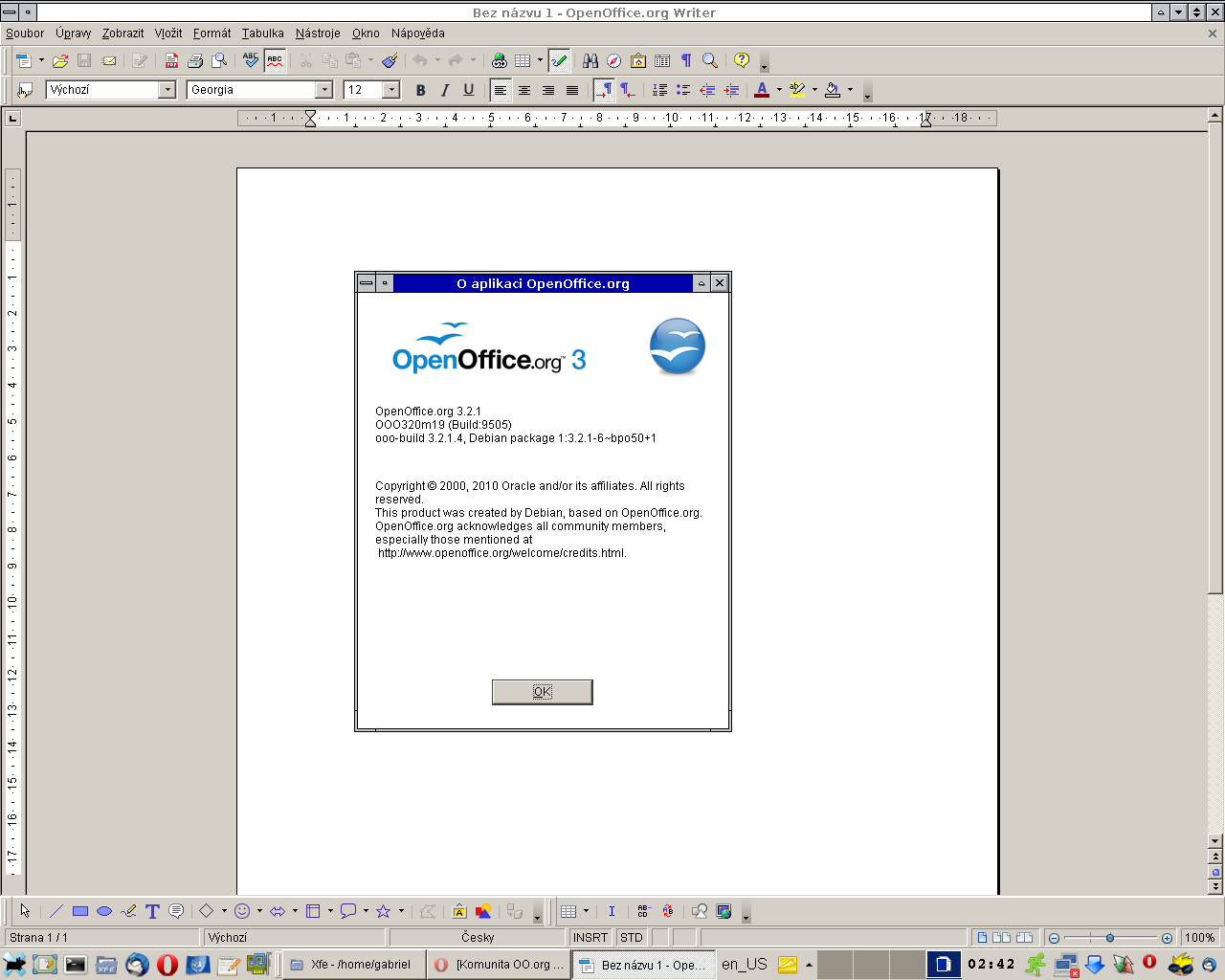The height and width of the screenshot is (980, 1225).
Task: Open the Hyperlink dialog icon
Action: [499, 60]
